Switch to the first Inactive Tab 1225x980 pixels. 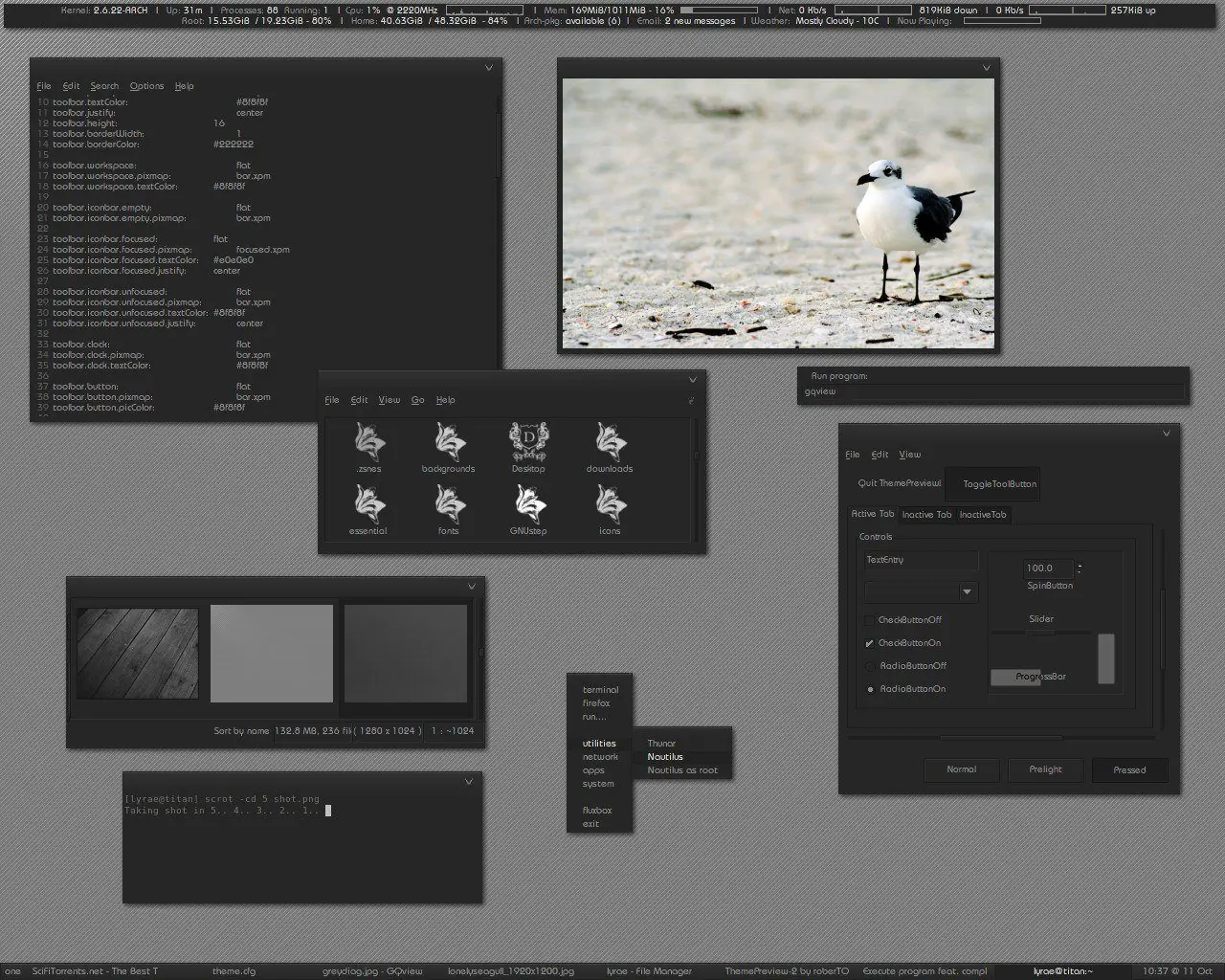coord(926,515)
